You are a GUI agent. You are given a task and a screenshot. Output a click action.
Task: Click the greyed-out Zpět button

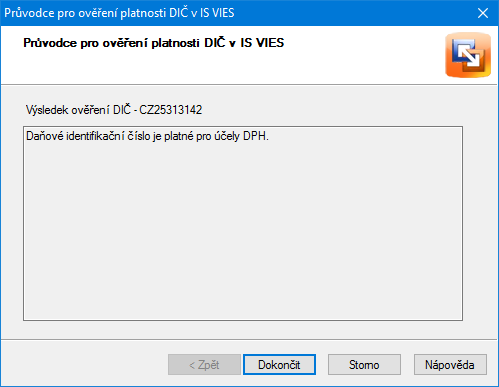tap(204, 364)
